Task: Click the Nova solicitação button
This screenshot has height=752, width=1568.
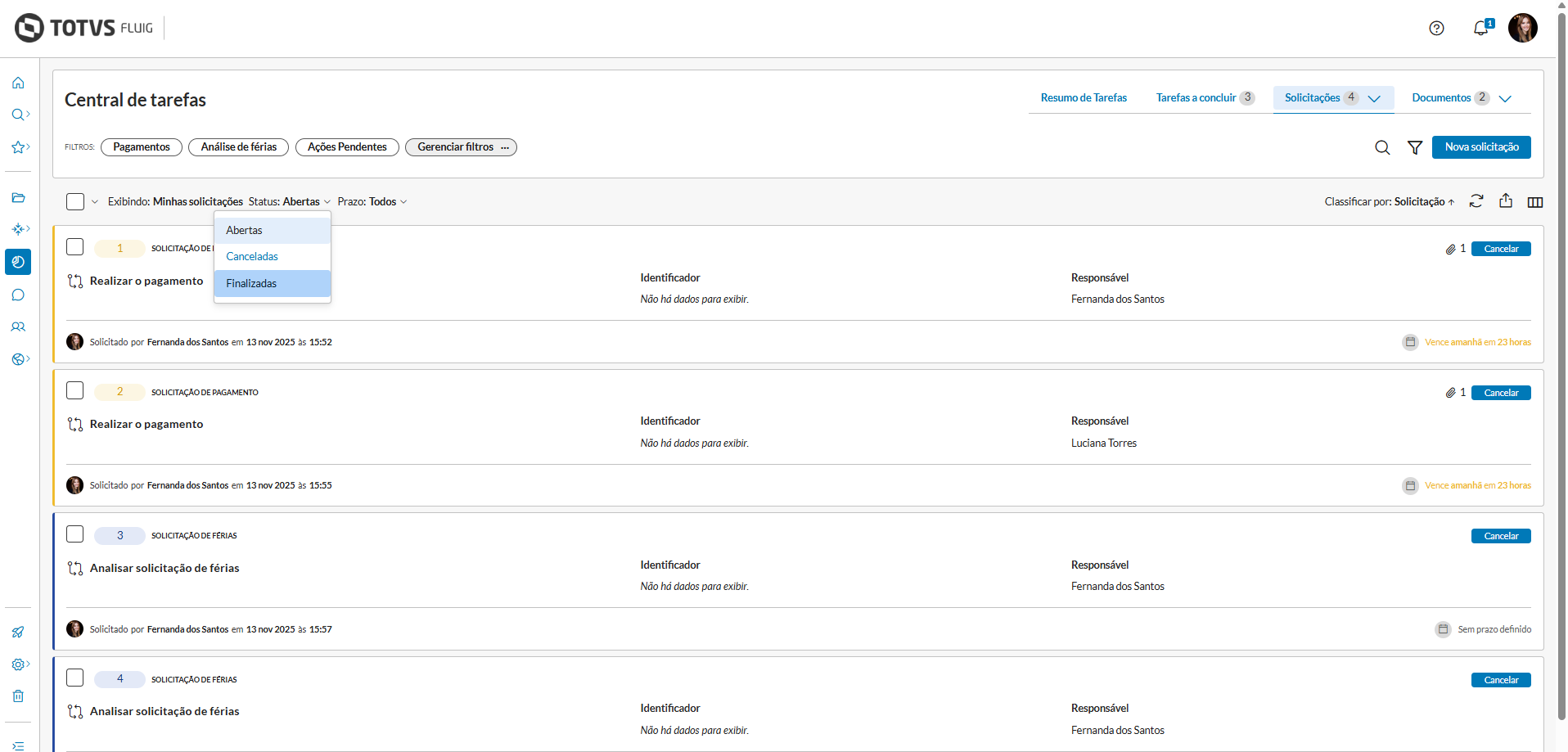Action: coord(1481,147)
